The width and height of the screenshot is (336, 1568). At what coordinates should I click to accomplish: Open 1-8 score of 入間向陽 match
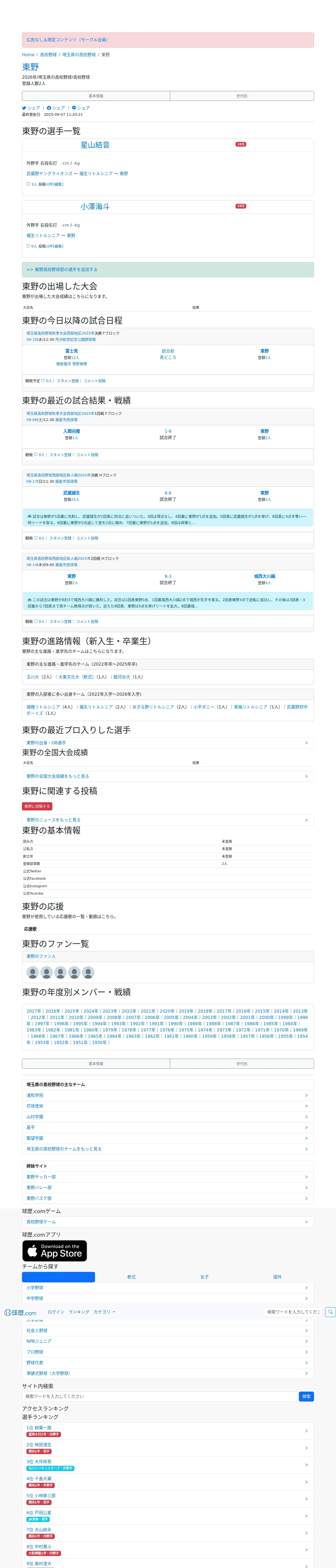coord(168,431)
